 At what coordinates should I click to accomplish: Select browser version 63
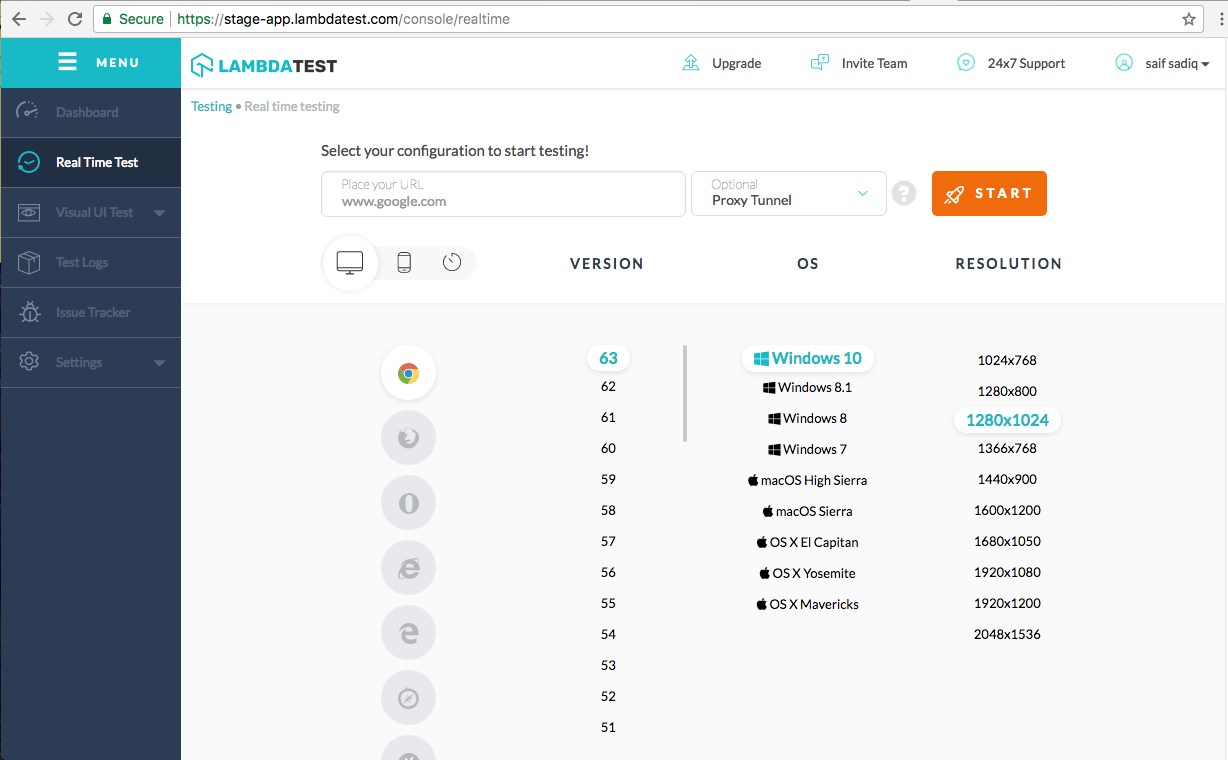click(608, 358)
